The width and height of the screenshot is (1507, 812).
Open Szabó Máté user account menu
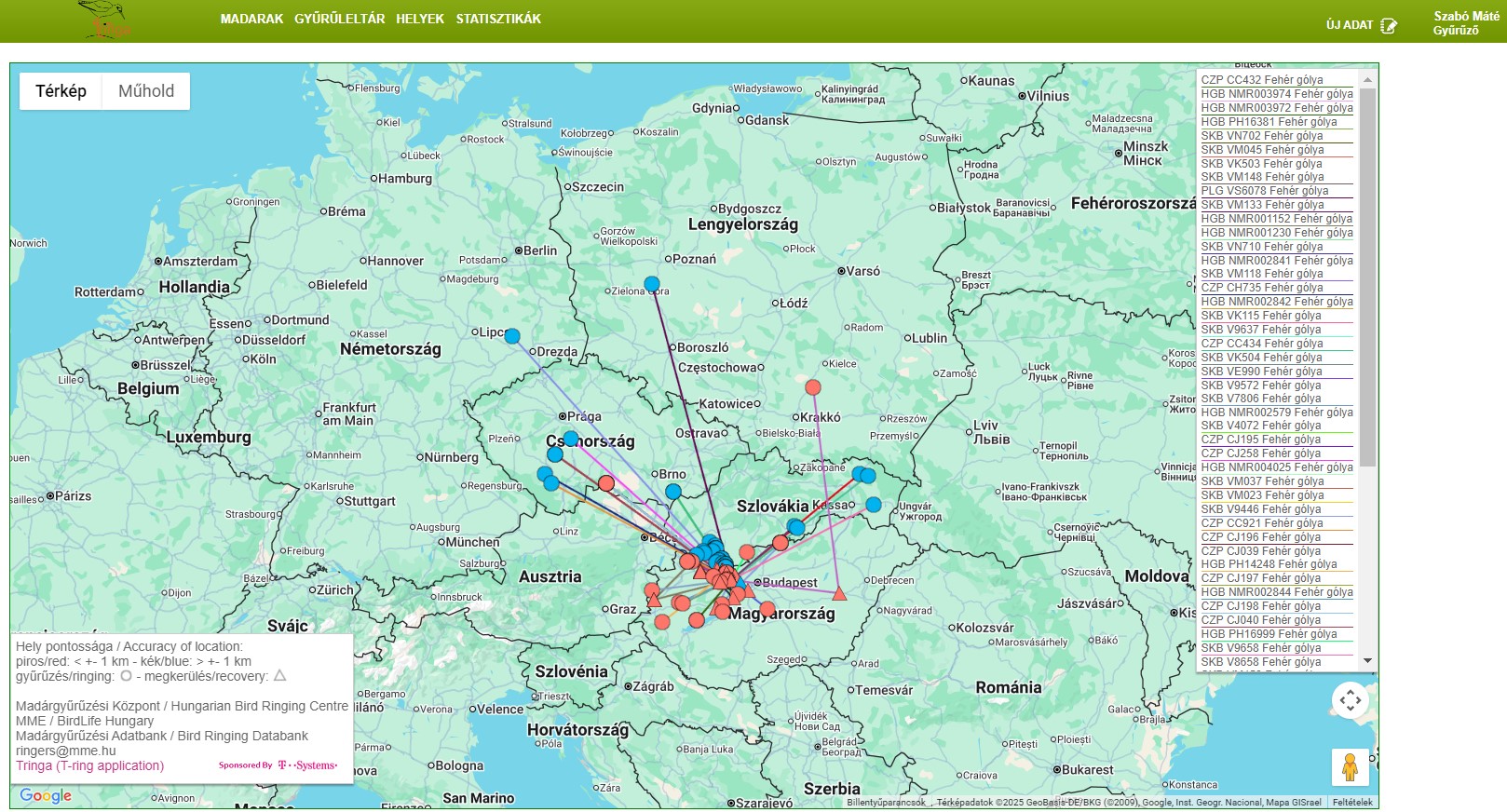(x=1465, y=23)
